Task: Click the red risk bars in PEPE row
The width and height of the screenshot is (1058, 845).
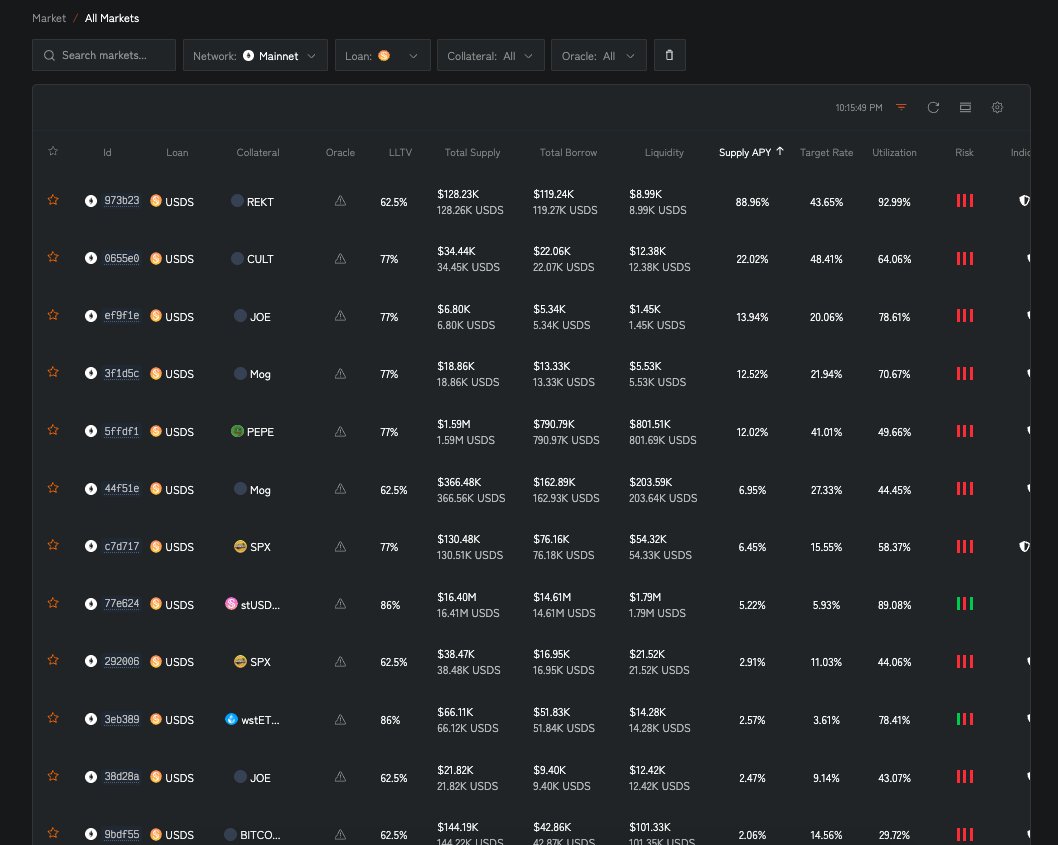Action: 964,432
